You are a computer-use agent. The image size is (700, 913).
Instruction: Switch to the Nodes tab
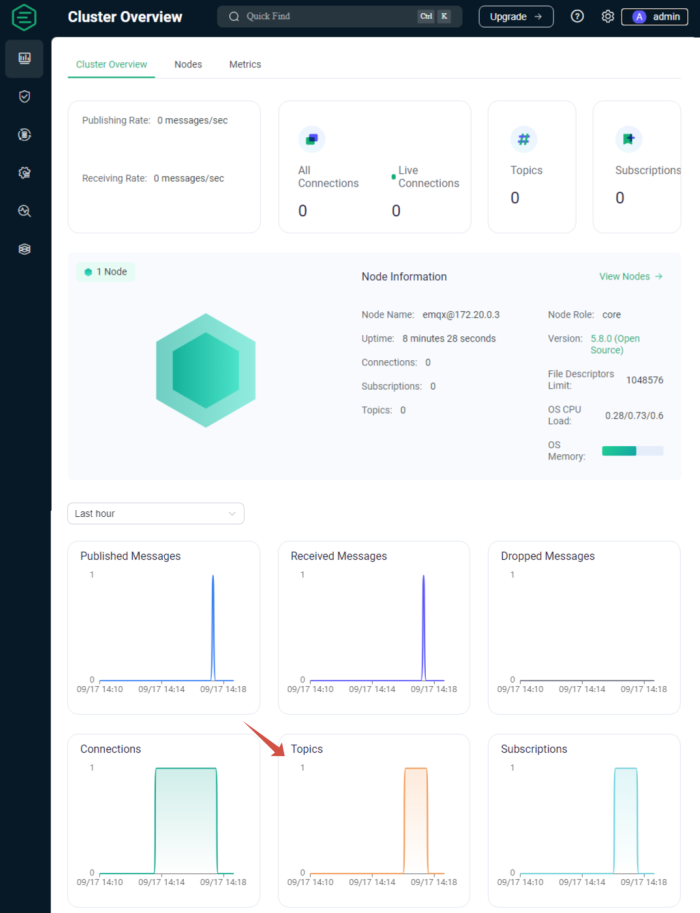[x=188, y=64]
